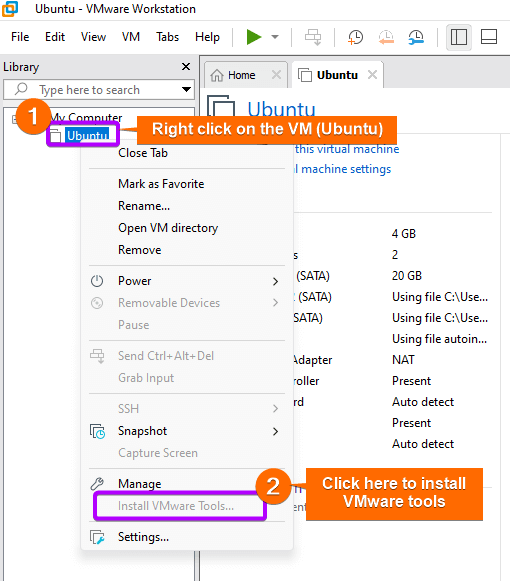Close the Home tab

(x=276, y=75)
